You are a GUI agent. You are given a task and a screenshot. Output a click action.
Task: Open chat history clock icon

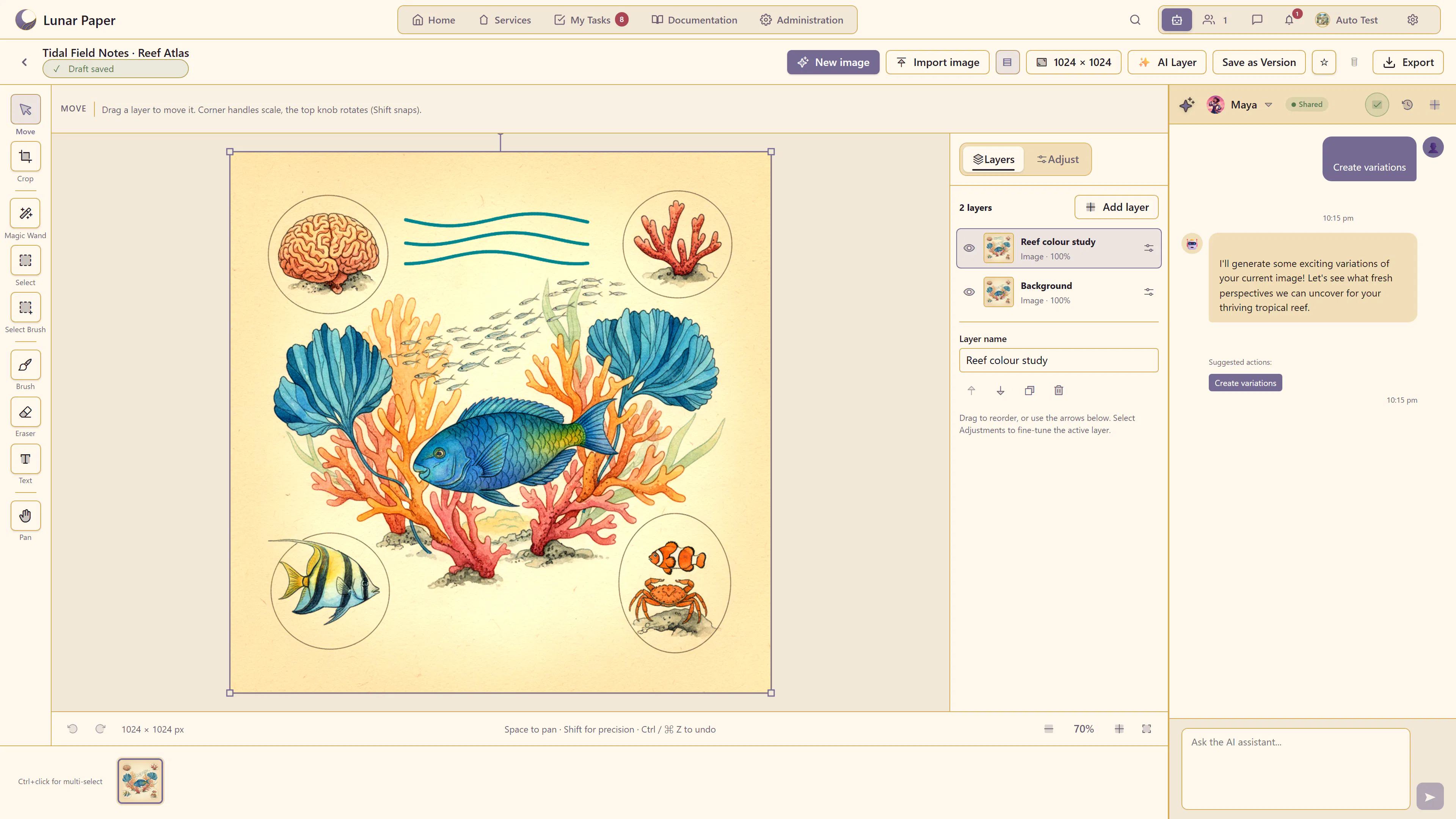(x=1407, y=105)
